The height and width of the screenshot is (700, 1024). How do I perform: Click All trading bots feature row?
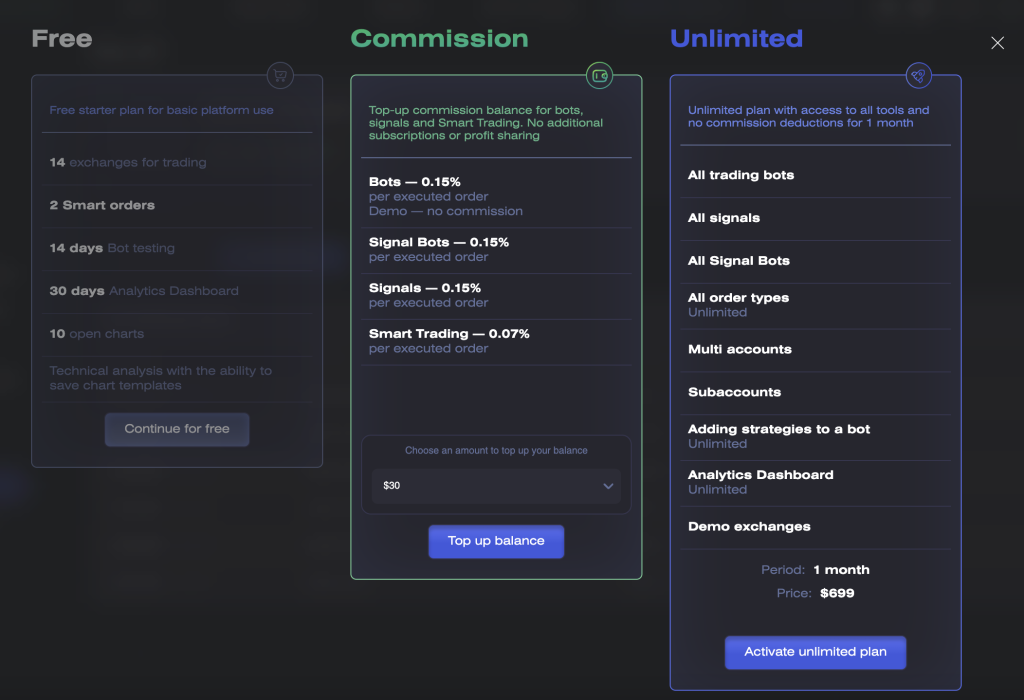pos(816,175)
